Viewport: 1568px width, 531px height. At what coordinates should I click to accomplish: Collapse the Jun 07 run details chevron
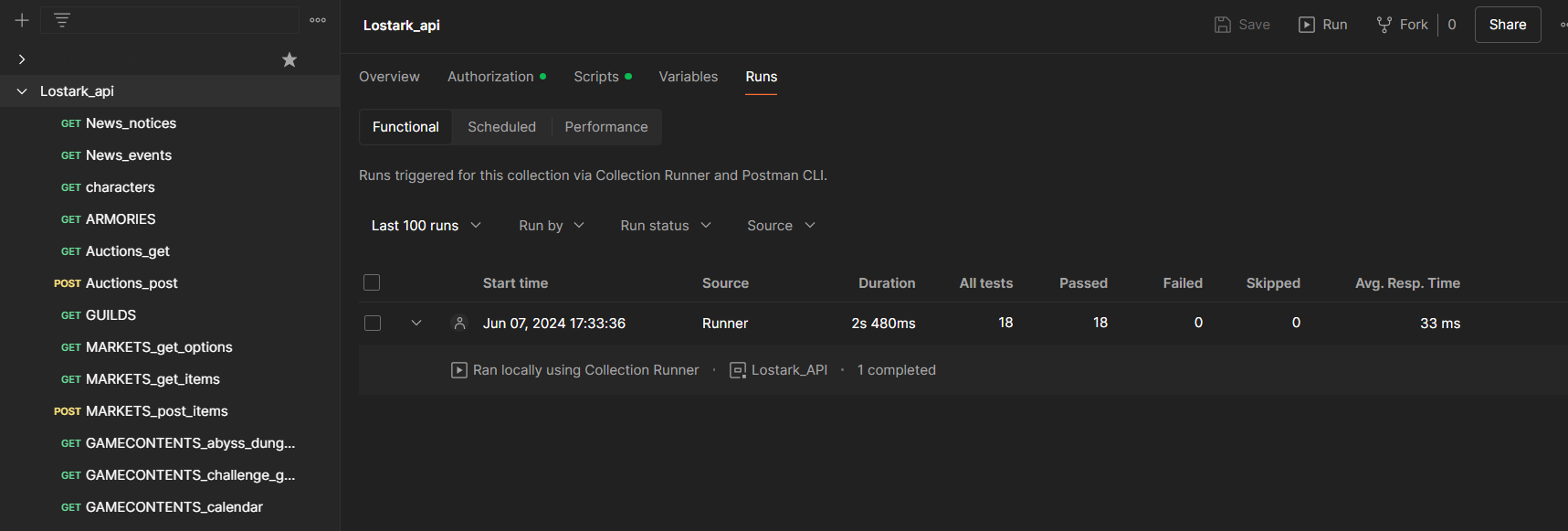pyautogui.click(x=416, y=323)
